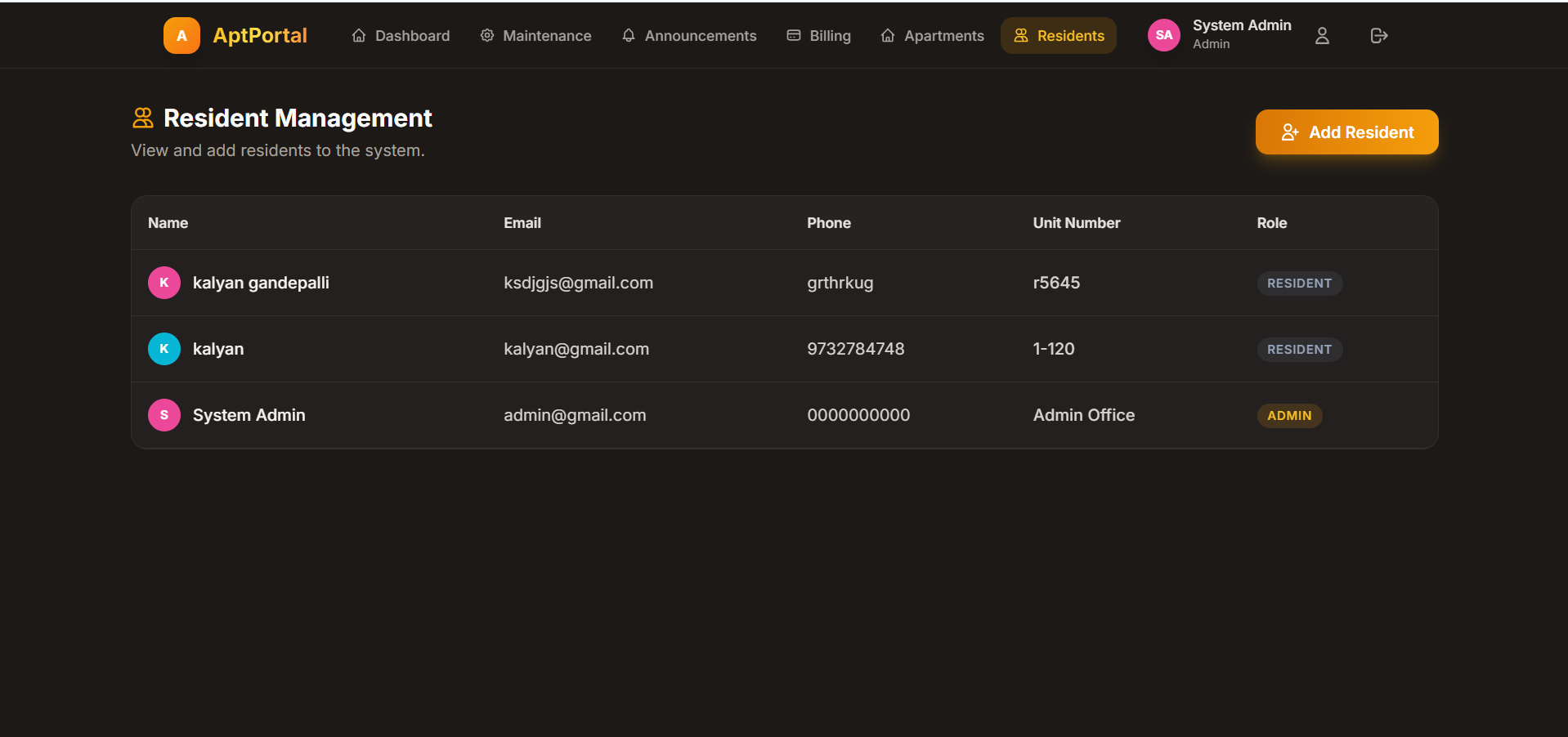Click unit number 1-120
Viewport: 1568px width, 737px height.
tap(1054, 349)
